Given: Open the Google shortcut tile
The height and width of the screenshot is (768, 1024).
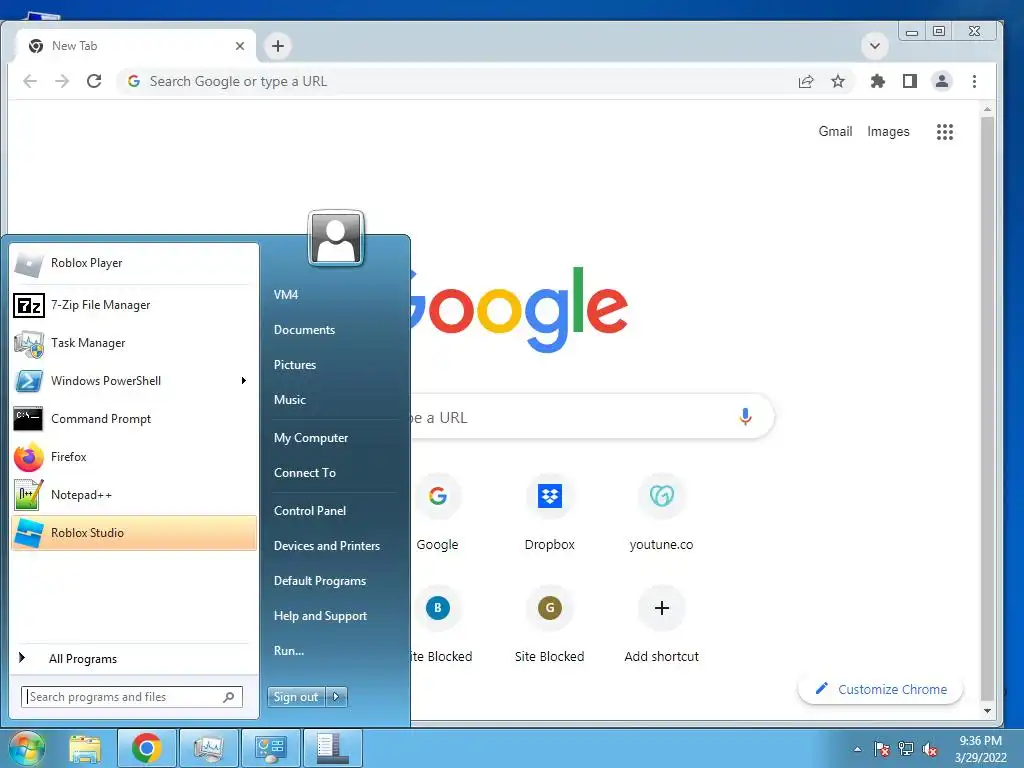Looking at the screenshot, I should (x=438, y=513).
